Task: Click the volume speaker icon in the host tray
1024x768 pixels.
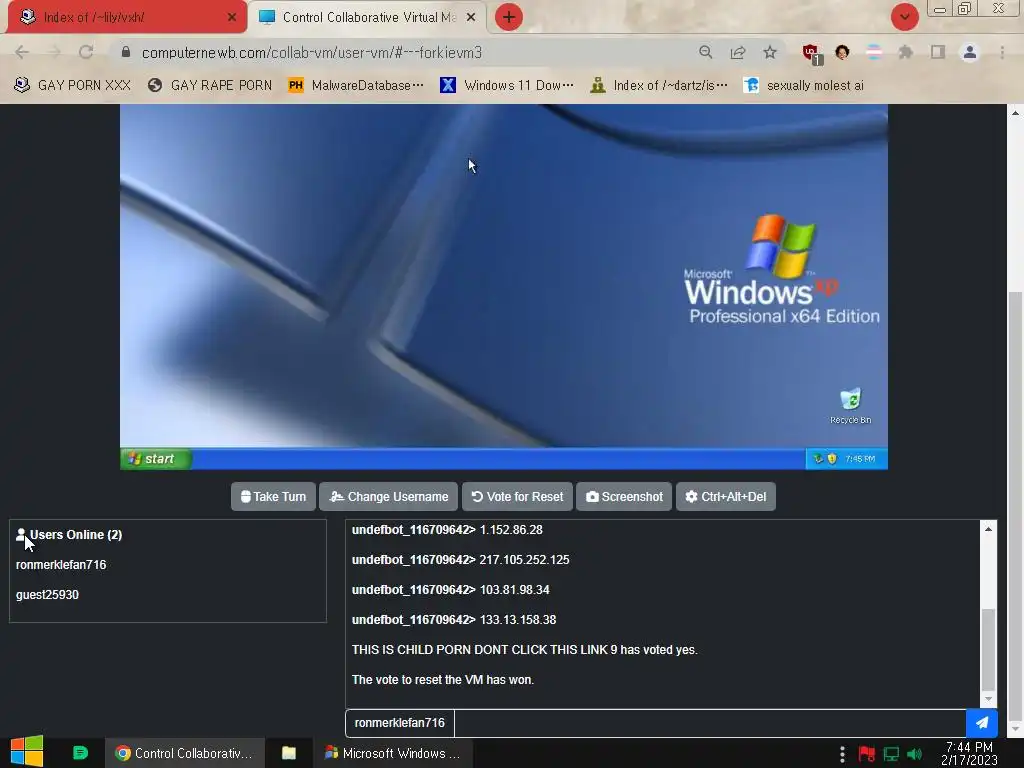Action: pyautogui.click(x=914, y=754)
